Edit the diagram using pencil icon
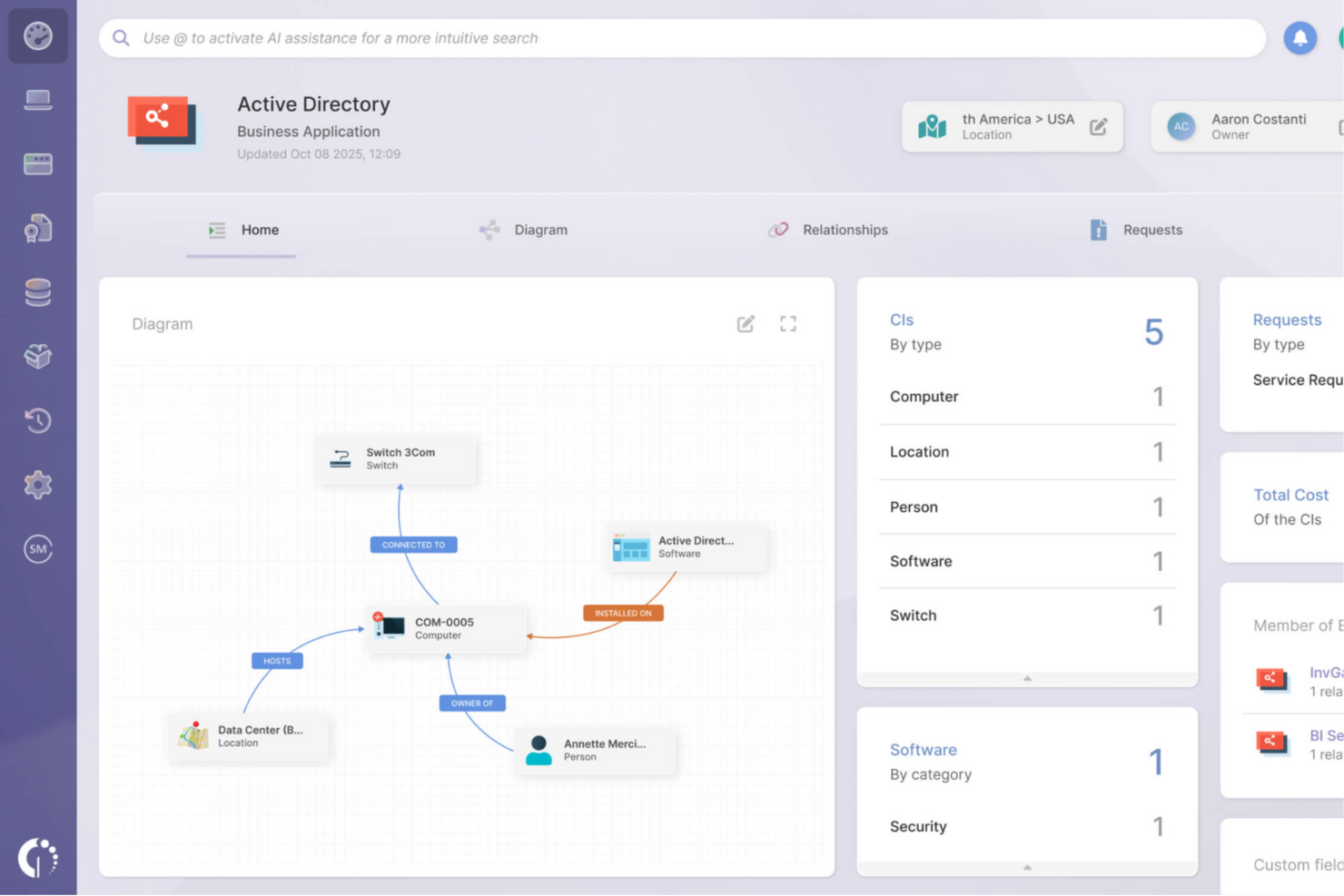This screenshot has width=1344, height=896. [746, 324]
